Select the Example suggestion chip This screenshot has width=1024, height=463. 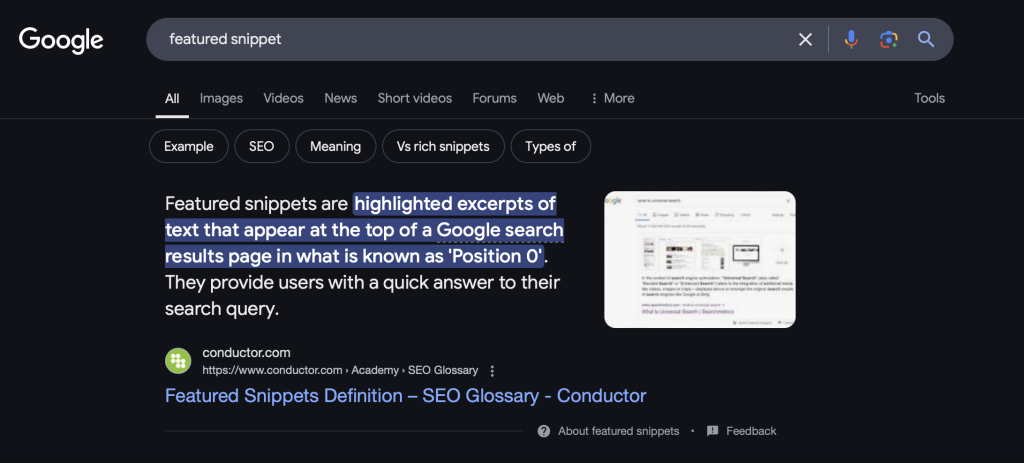pyautogui.click(x=189, y=146)
